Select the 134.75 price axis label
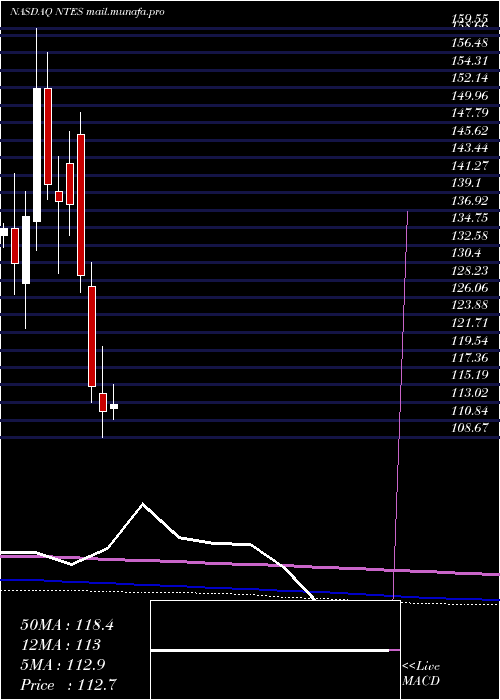The image size is (500, 700). (470, 218)
